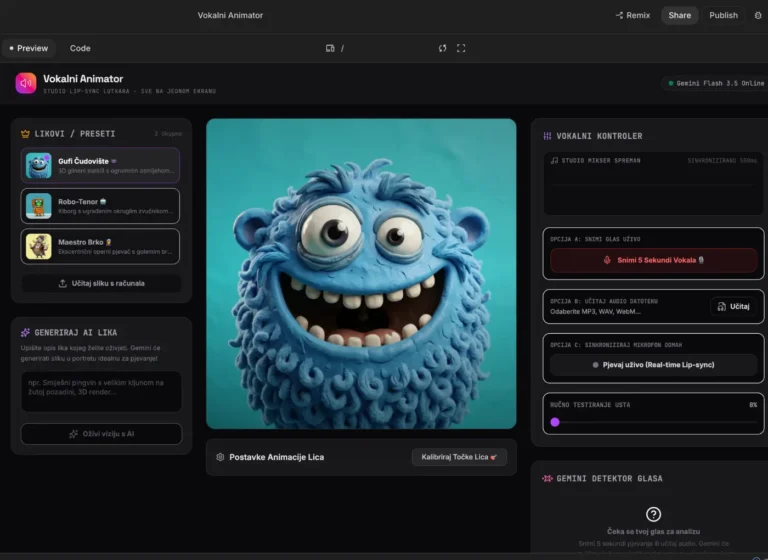Click the Gemini Flash 3.5 Online status badge
Screen dimensions: 768x560
coord(716,83)
